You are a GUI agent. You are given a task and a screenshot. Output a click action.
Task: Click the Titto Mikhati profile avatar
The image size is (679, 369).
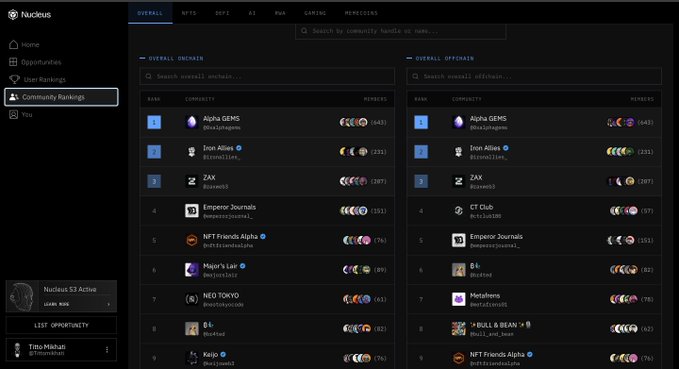17,350
